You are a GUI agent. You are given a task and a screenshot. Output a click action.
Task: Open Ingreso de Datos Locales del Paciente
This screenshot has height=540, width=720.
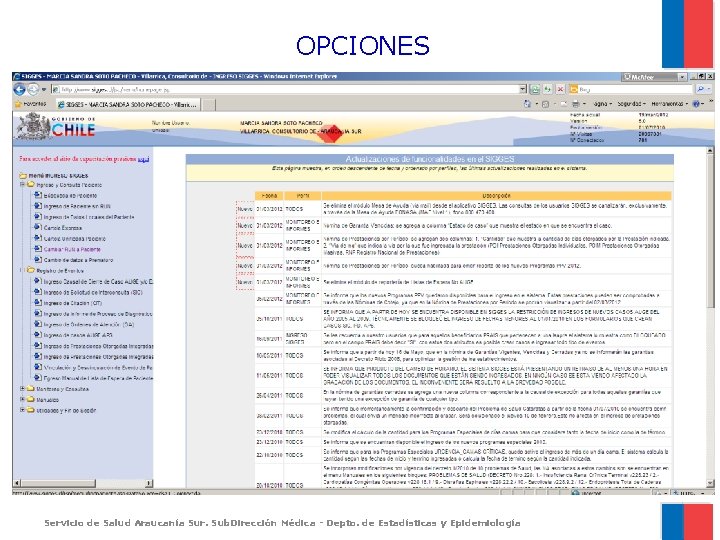(89, 217)
